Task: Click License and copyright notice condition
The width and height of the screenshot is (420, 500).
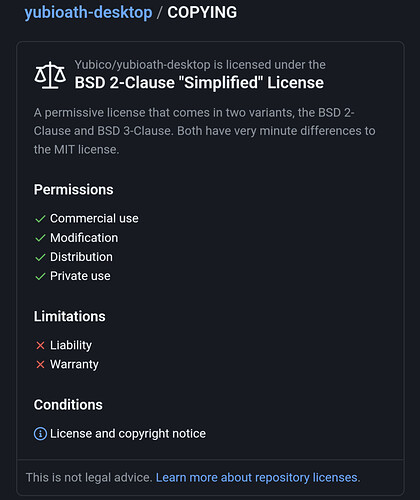Action: (x=128, y=434)
